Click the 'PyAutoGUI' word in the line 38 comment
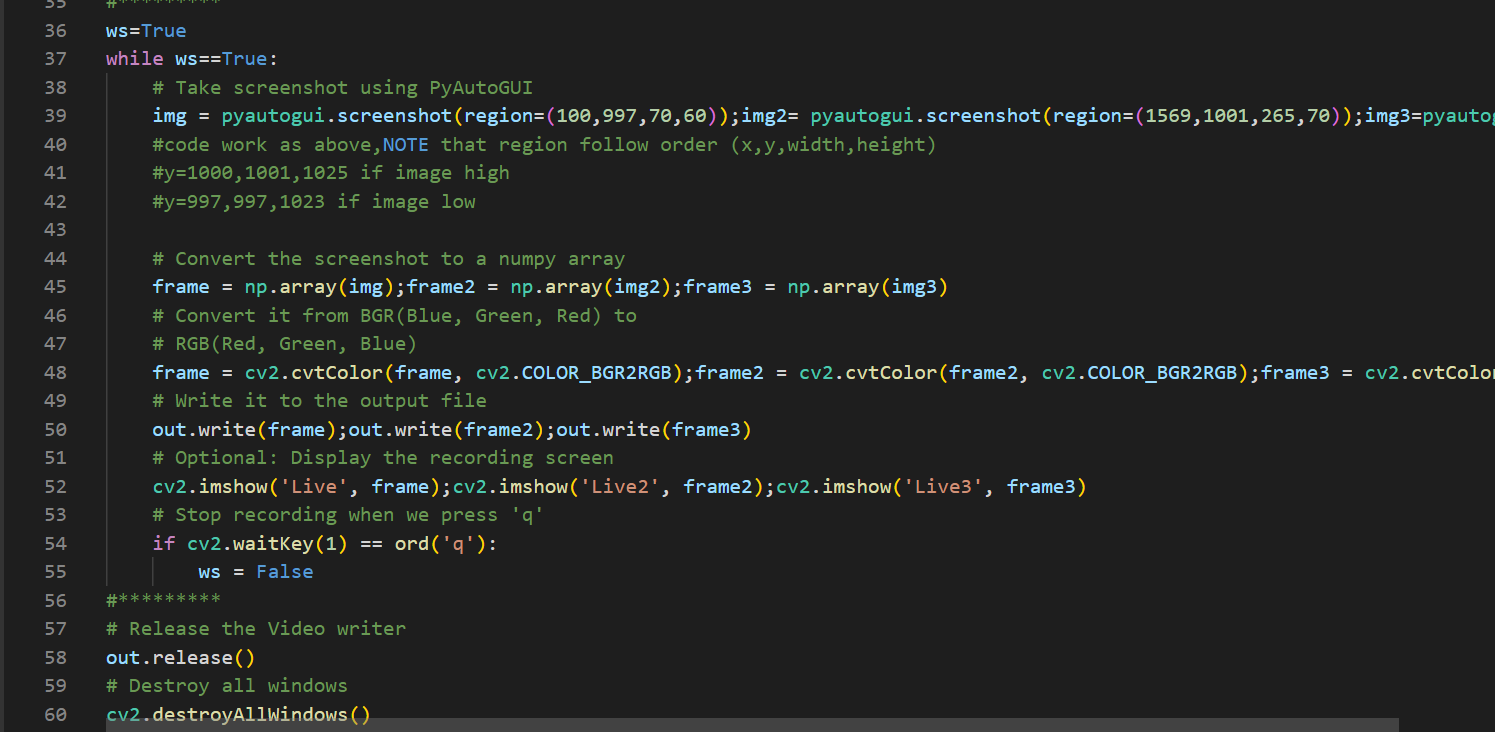The width and height of the screenshot is (1495, 732). pos(481,88)
